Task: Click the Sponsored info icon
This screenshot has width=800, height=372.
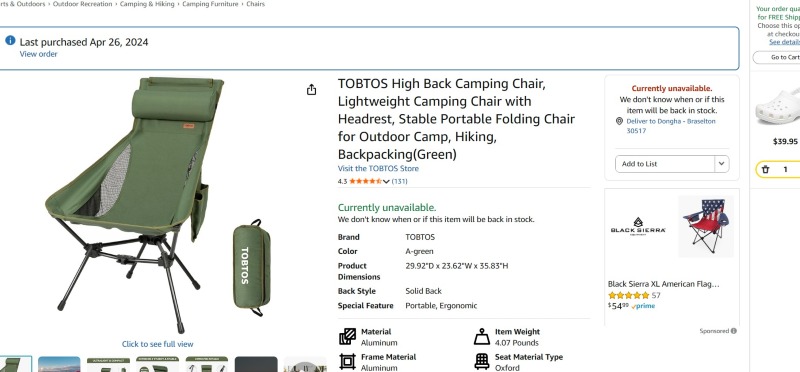Action: coord(734,331)
